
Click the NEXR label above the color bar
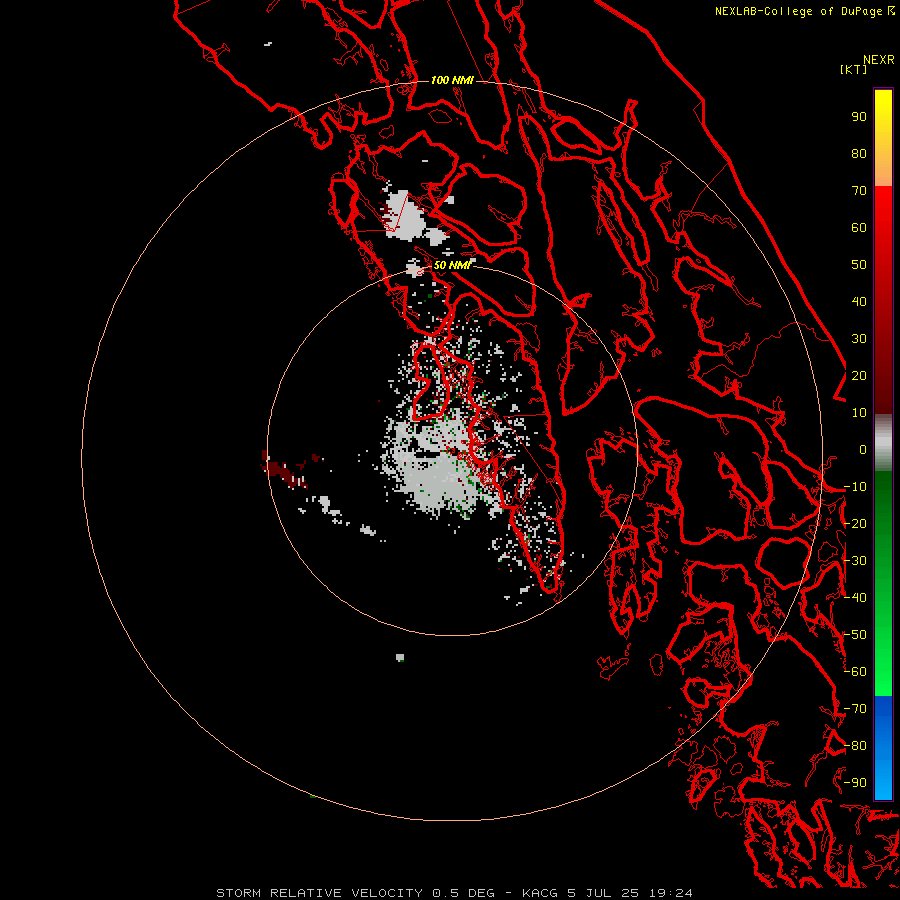[879, 60]
